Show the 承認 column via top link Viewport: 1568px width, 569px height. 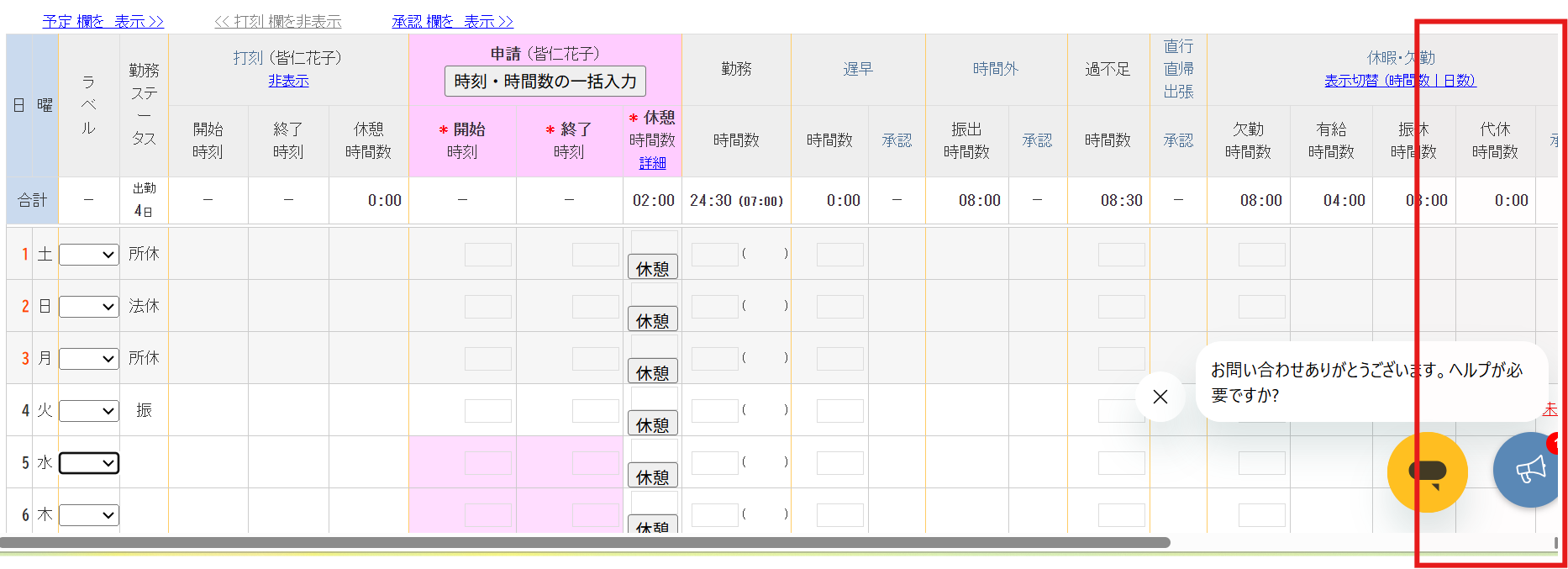coord(452,21)
